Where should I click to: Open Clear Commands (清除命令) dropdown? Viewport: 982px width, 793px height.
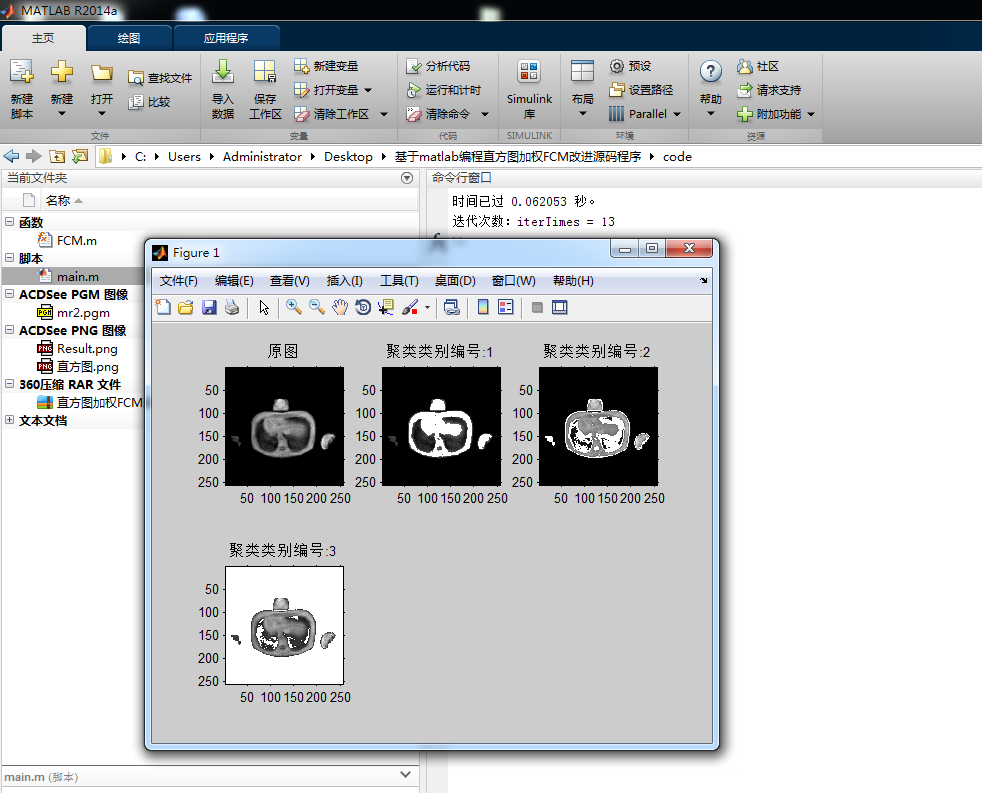pyautogui.click(x=485, y=114)
